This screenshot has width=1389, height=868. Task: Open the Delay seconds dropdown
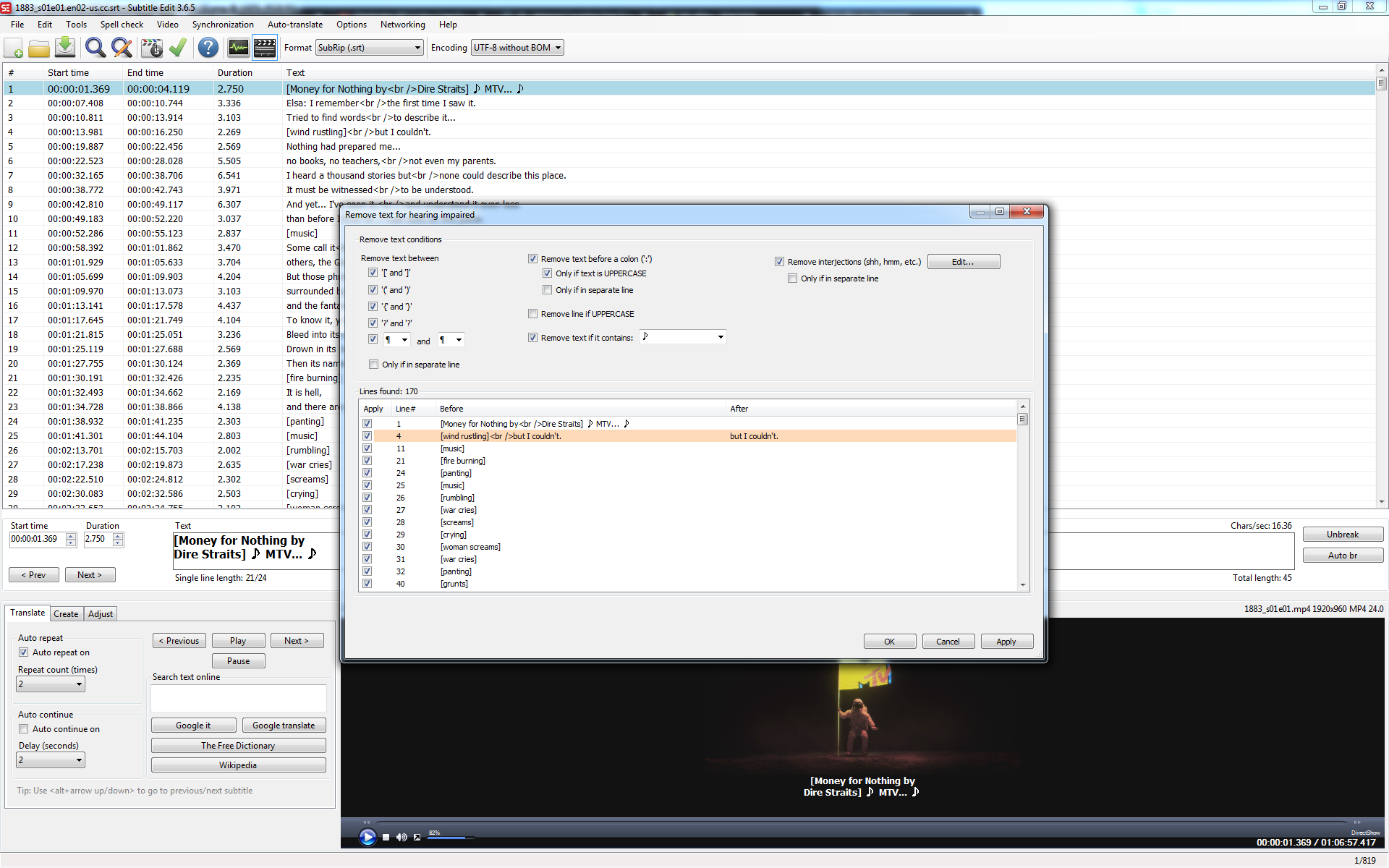tap(50, 759)
